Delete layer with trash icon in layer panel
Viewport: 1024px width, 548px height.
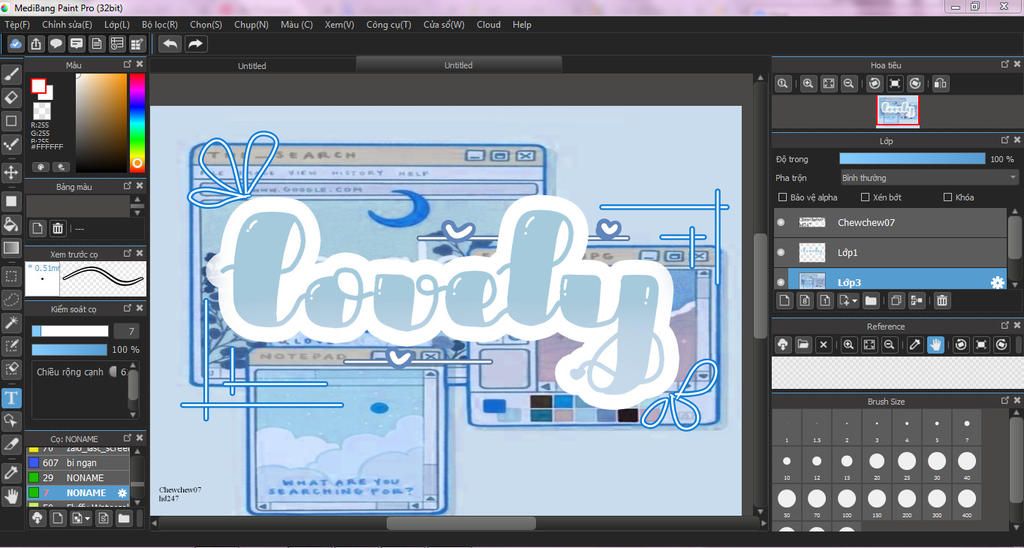coord(941,300)
